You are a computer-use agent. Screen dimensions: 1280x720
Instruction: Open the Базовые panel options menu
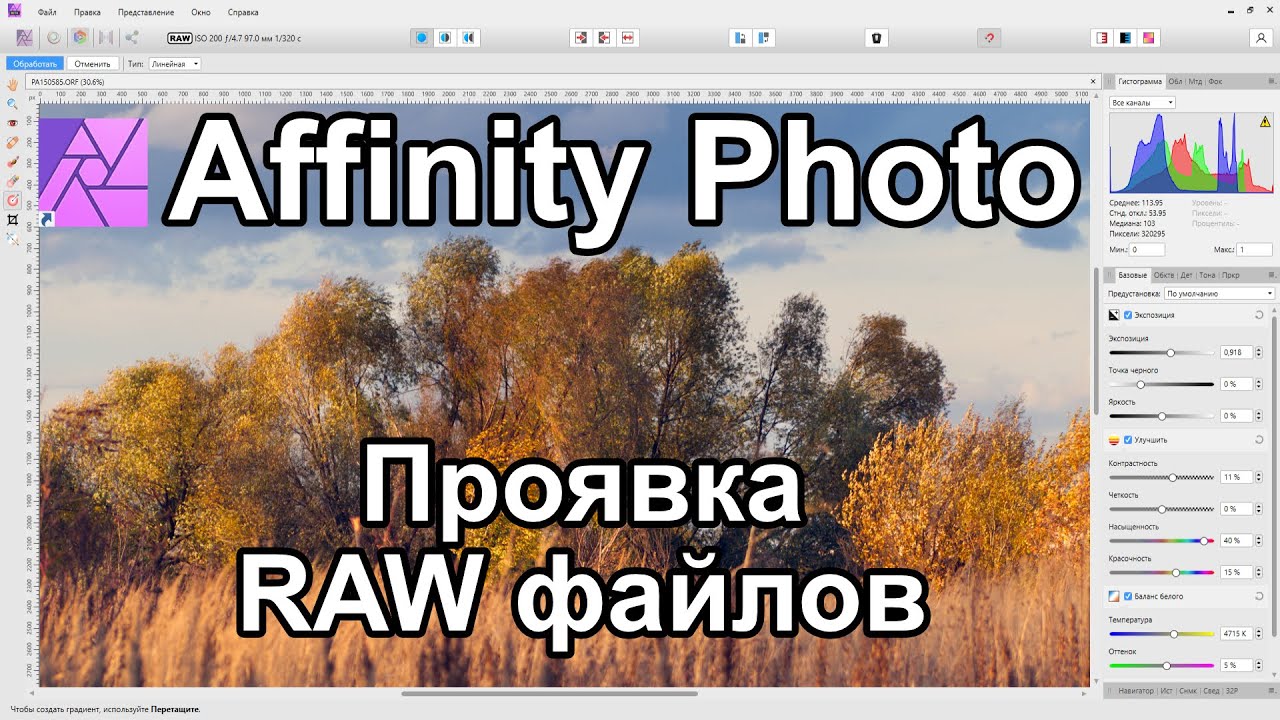[1271, 275]
